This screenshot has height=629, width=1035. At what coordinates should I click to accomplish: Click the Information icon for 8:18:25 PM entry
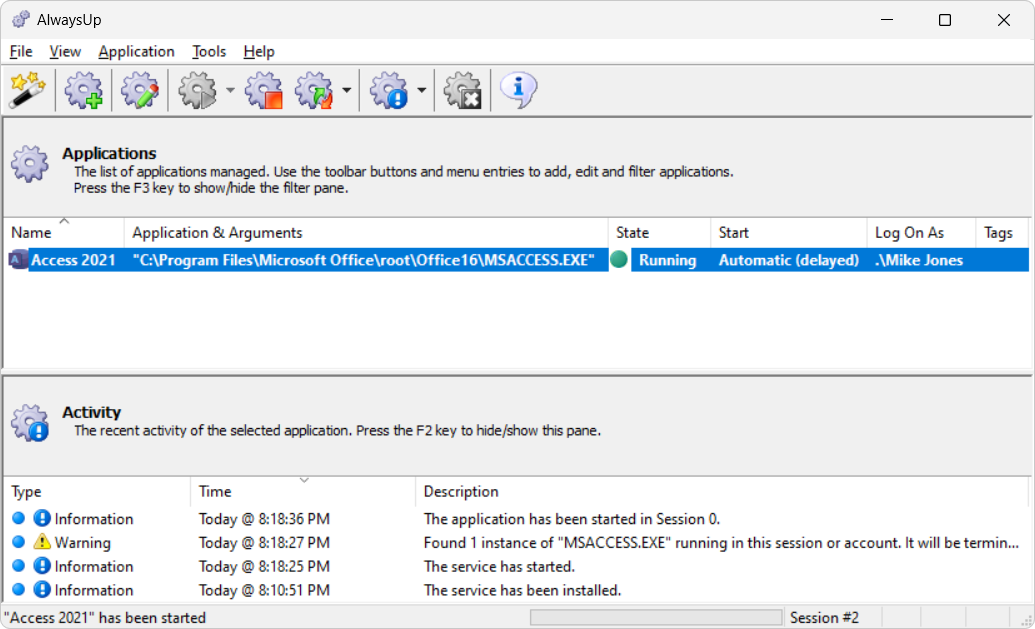tap(42, 566)
